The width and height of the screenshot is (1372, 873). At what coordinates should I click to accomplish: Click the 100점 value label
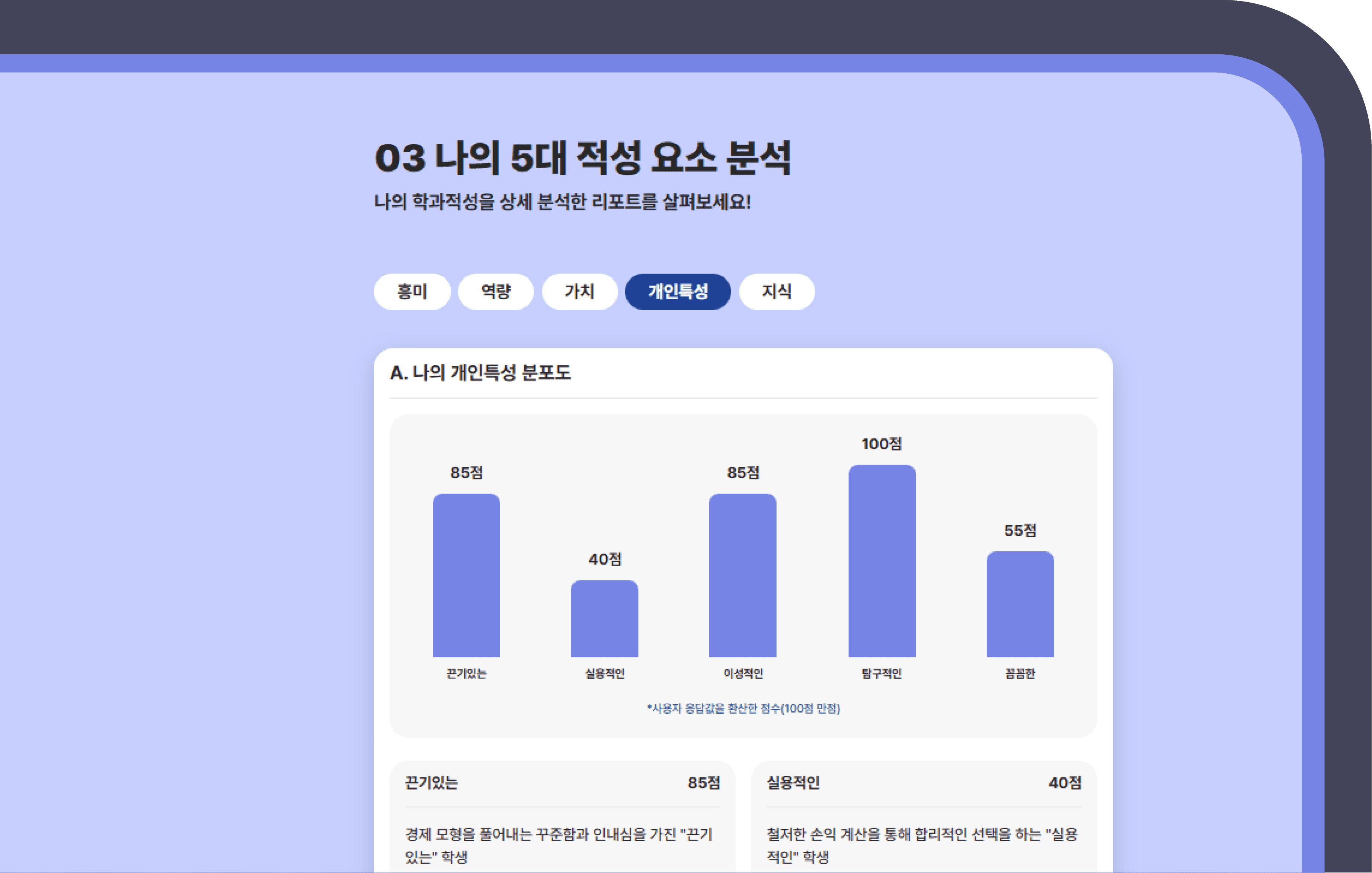coord(882,444)
